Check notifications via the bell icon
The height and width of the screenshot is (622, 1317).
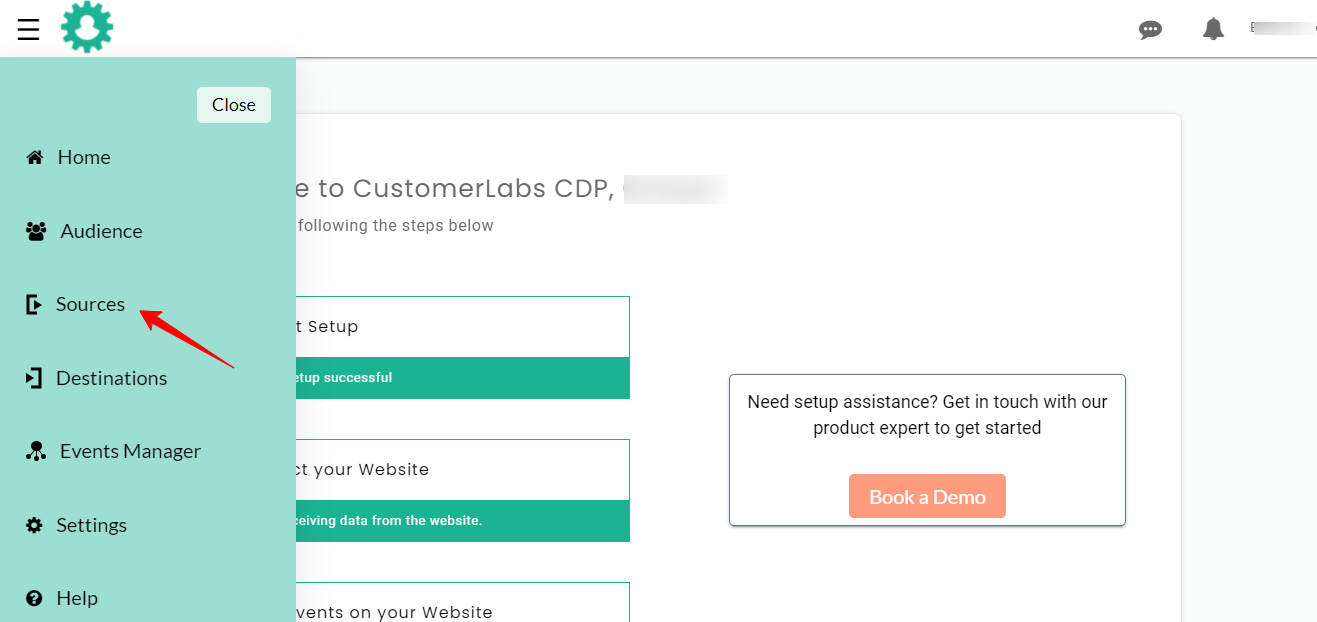(x=1213, y=28)
